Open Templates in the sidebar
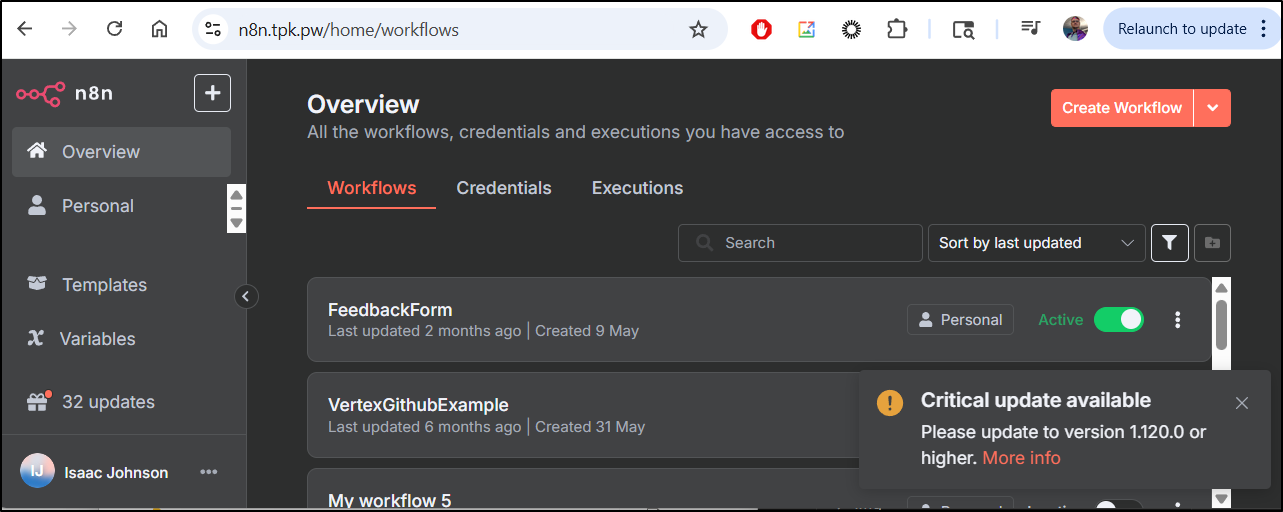This screenshot has height=512, width=1283. click(x=104, y=285)
